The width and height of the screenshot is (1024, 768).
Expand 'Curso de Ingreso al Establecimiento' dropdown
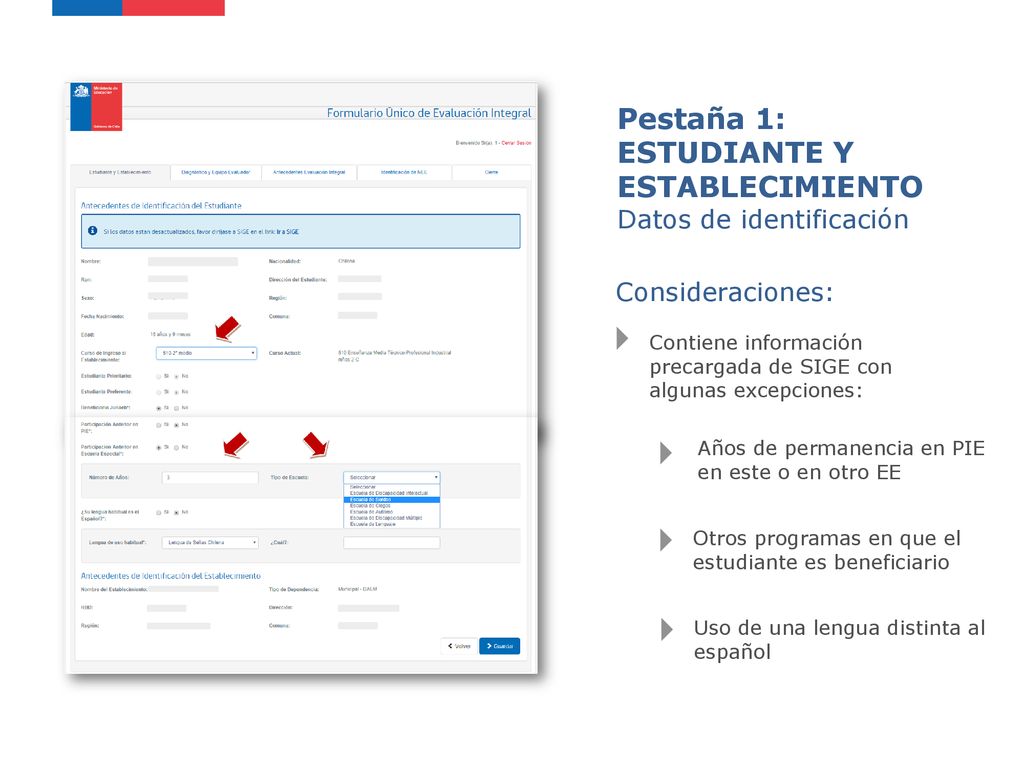(x=206, y=353)
